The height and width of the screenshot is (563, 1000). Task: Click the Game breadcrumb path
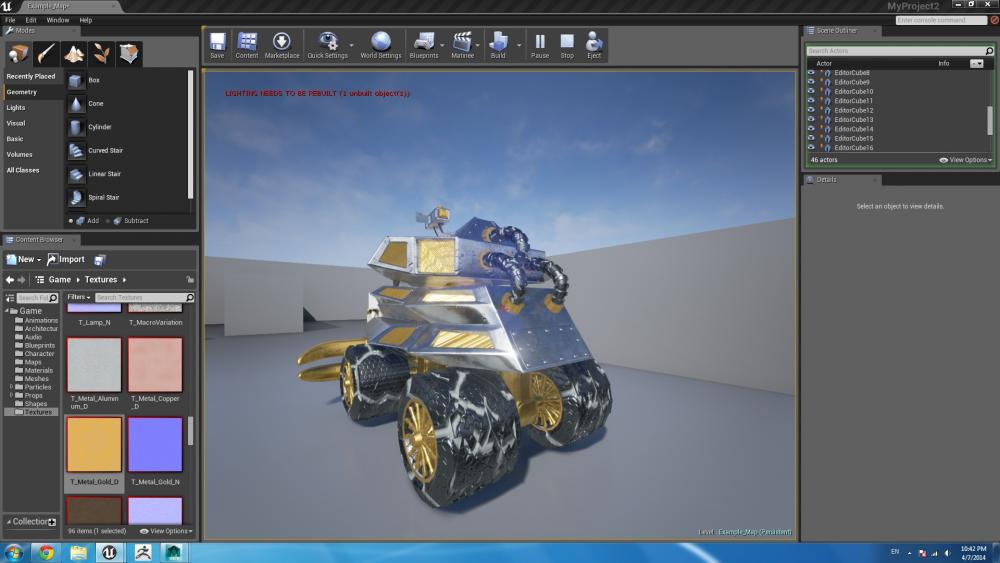[x=59, y=280]
